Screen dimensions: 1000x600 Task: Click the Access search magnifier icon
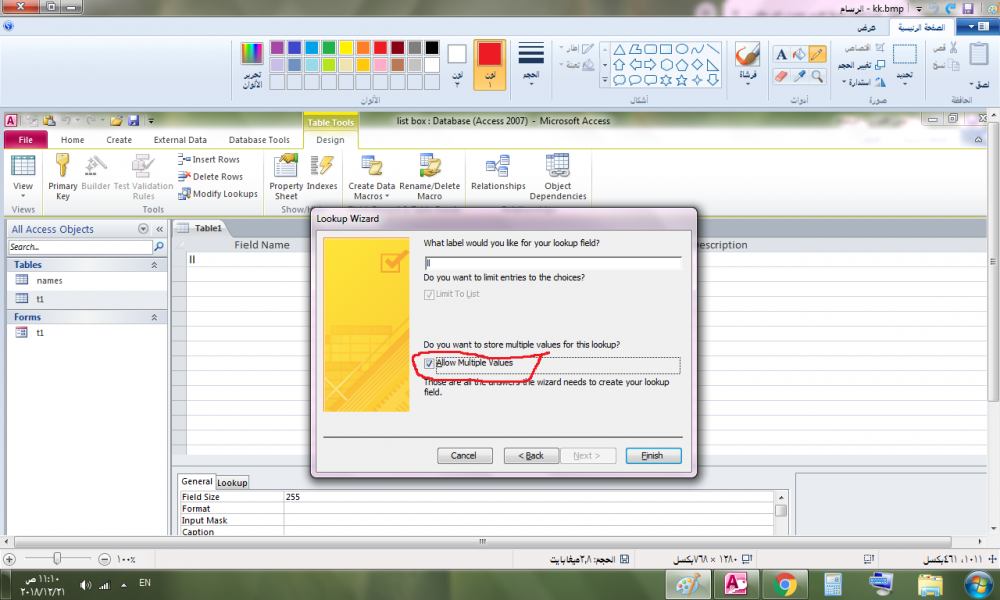[x=159, y=247]
